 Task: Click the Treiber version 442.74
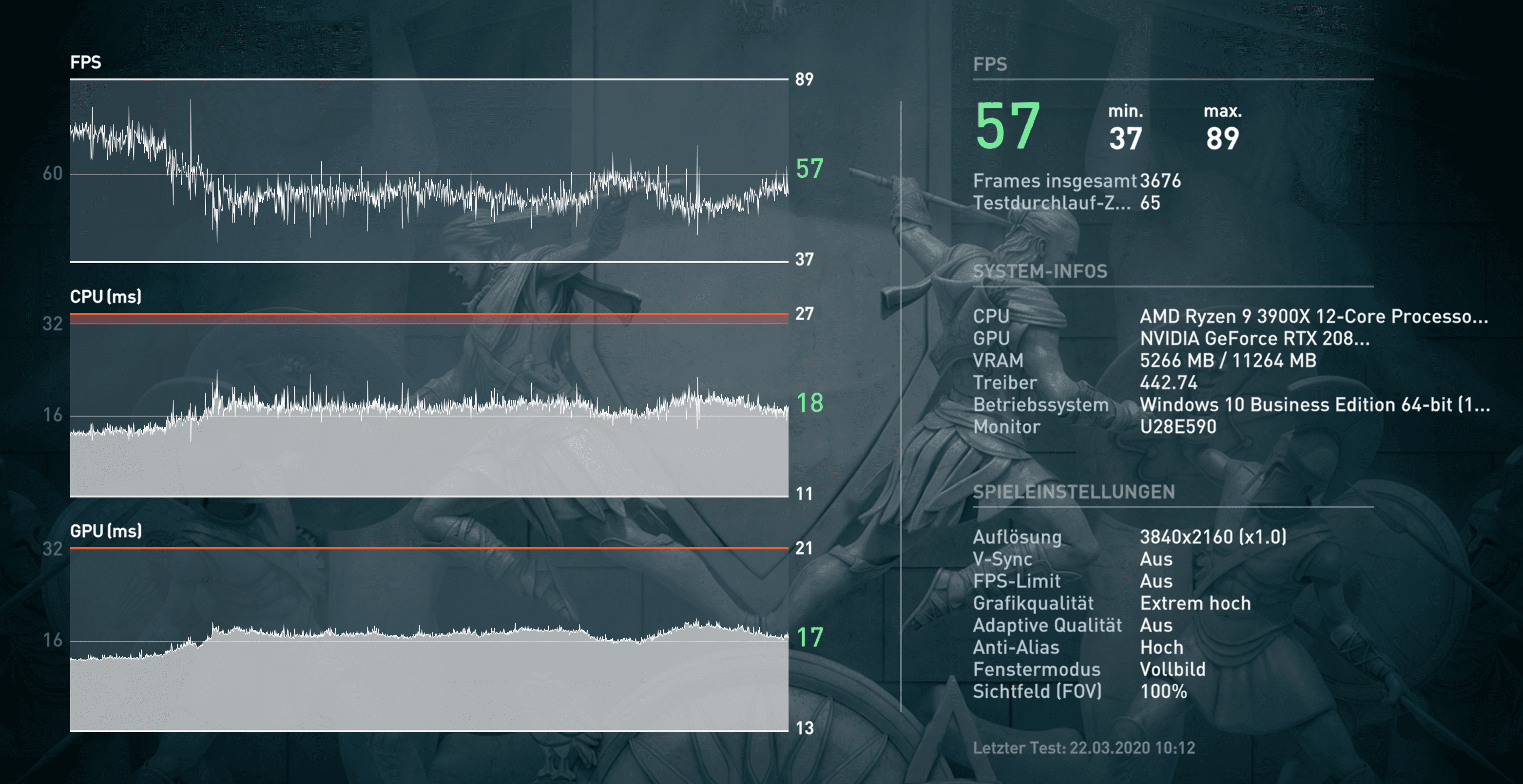click(1169, 382)
